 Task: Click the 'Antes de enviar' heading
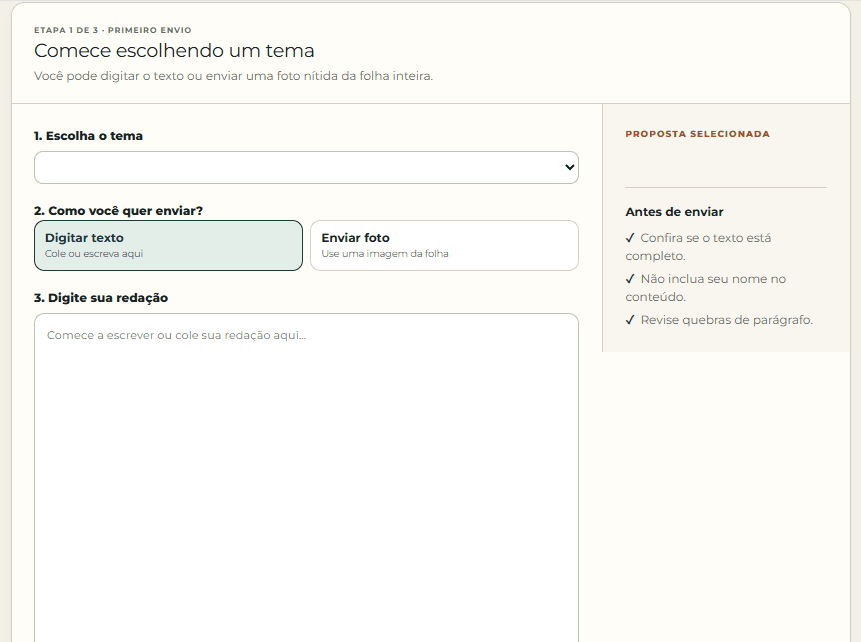674,212
